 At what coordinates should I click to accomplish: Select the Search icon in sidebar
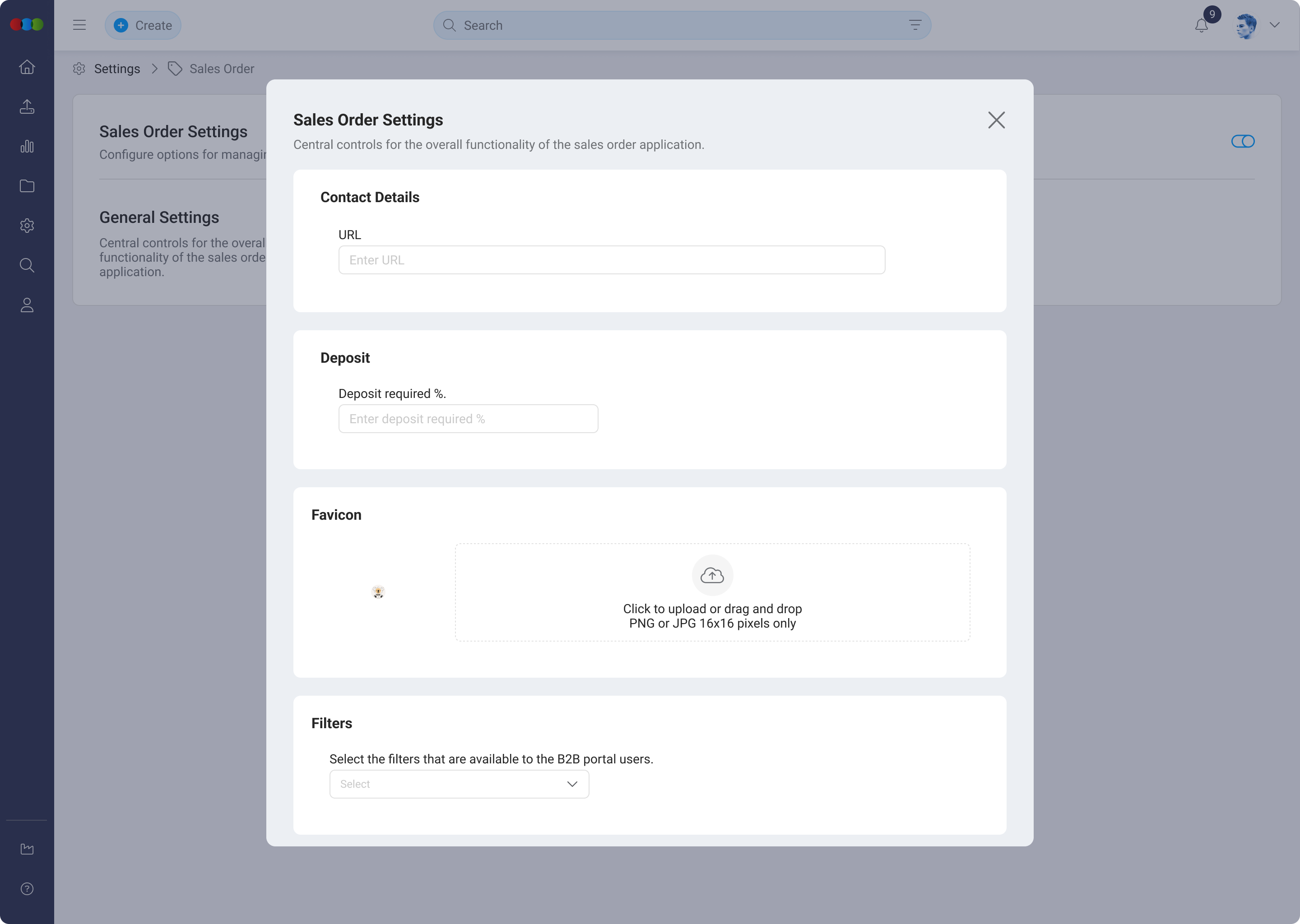27,265
